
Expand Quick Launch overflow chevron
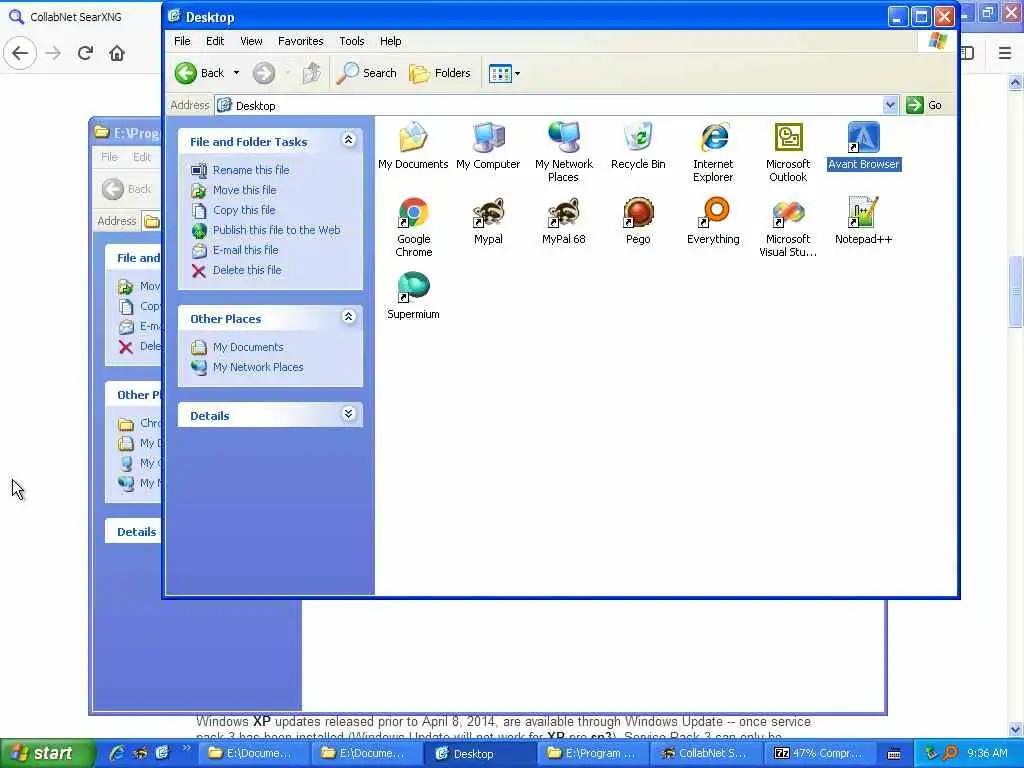pyautogui.click(x=186, y=748)
